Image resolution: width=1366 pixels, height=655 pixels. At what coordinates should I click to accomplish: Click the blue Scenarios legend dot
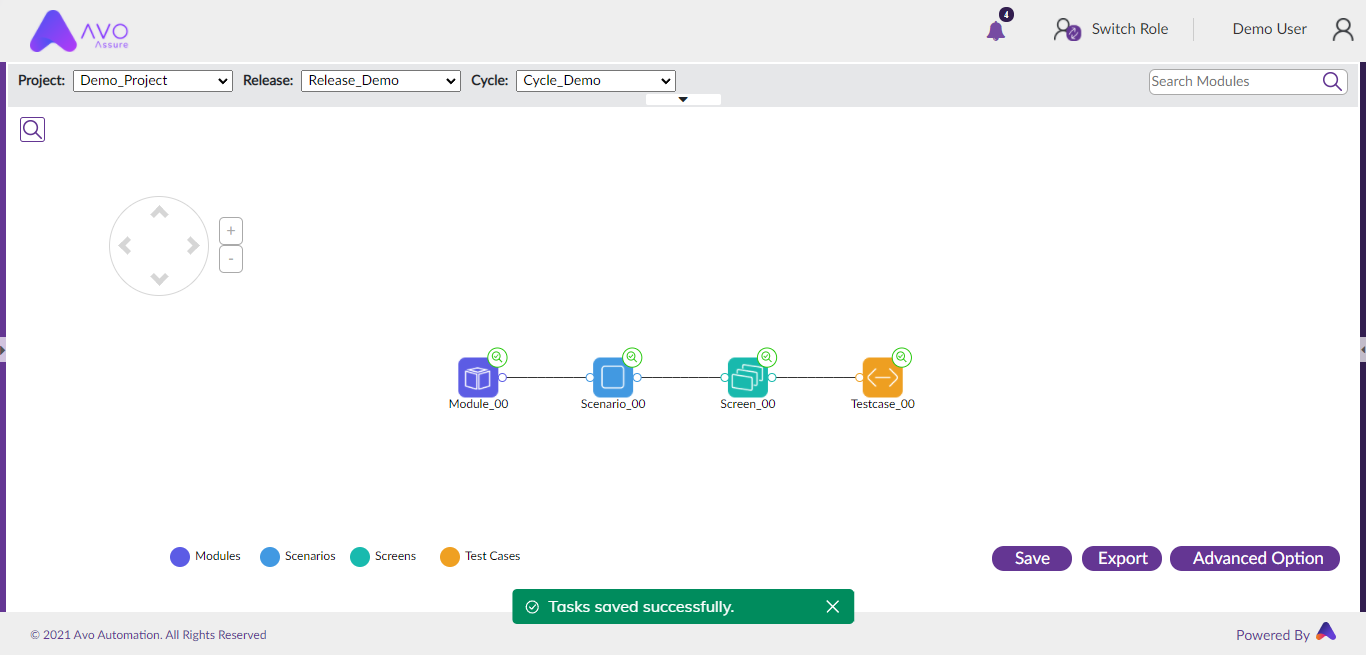(x=270, y=557)
